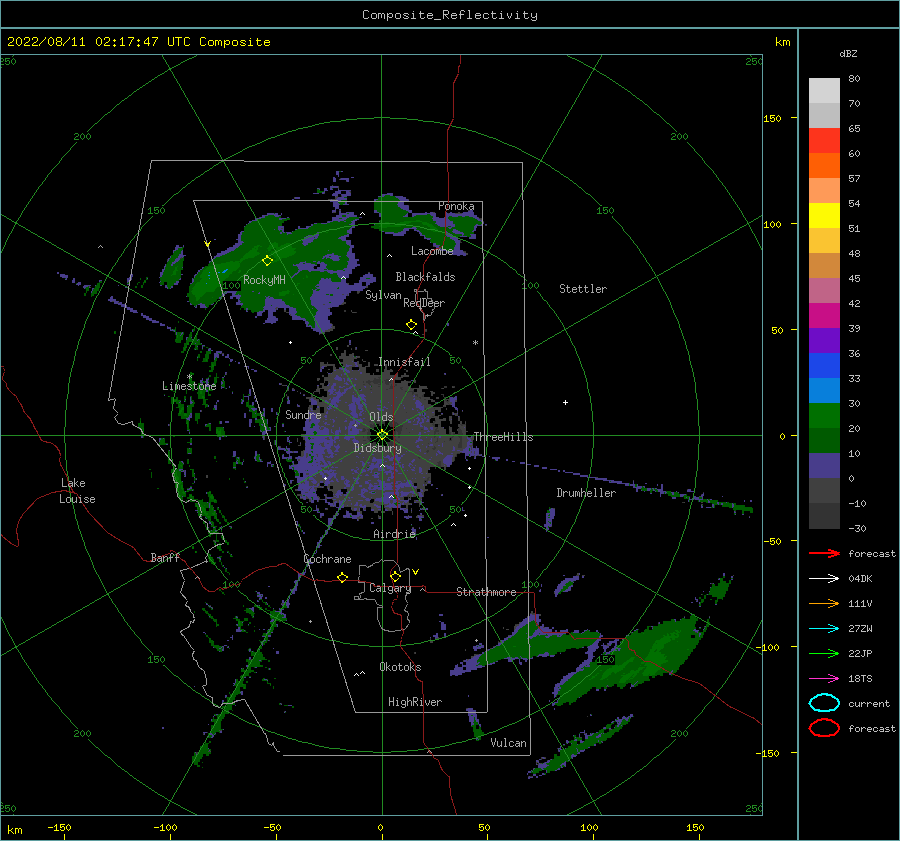Click the yellow radar site marker at map center
This screenshot has width=900, height=841.
pyautogui.click(x=382, y=435)
